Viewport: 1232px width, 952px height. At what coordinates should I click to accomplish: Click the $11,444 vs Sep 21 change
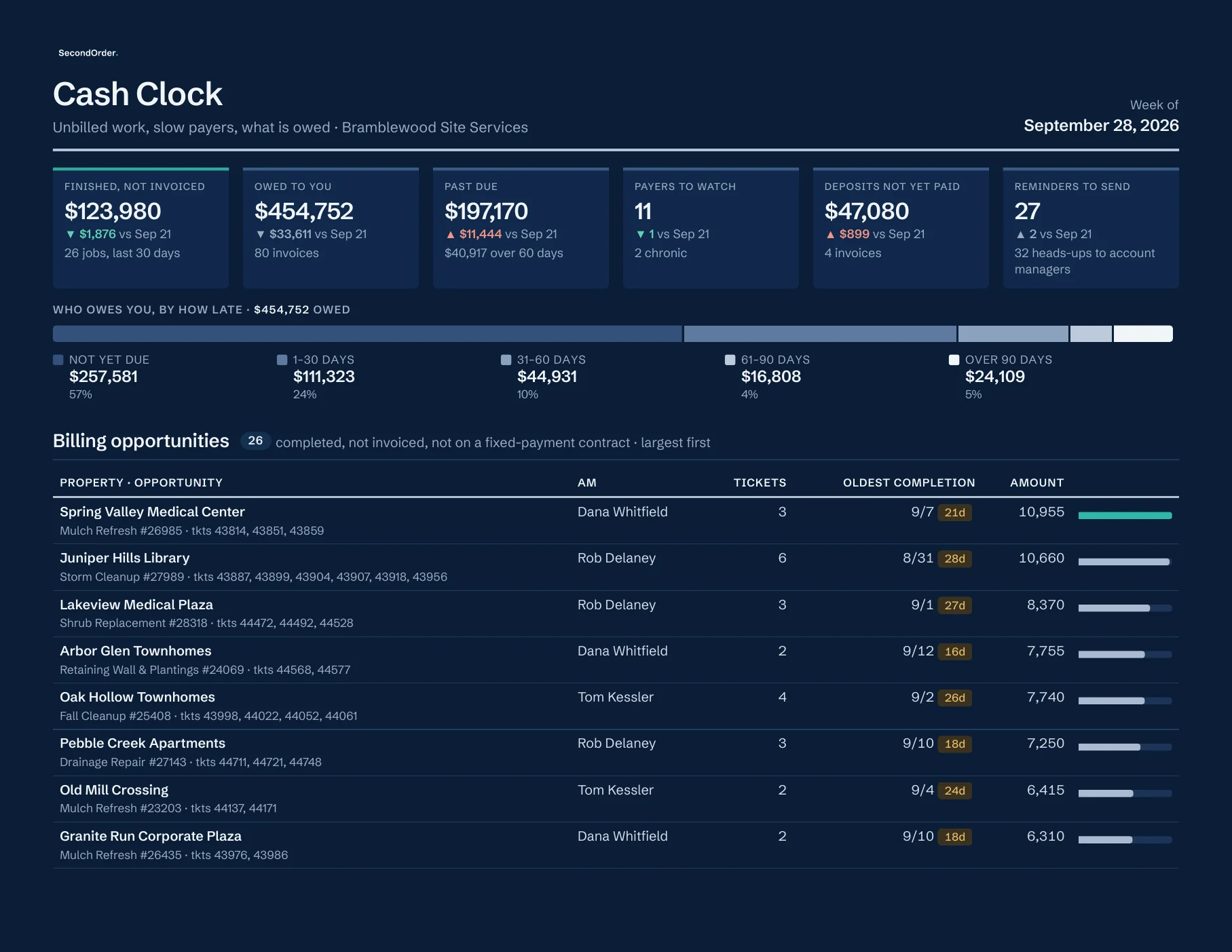pyautogui.click(x=502, y=234)
